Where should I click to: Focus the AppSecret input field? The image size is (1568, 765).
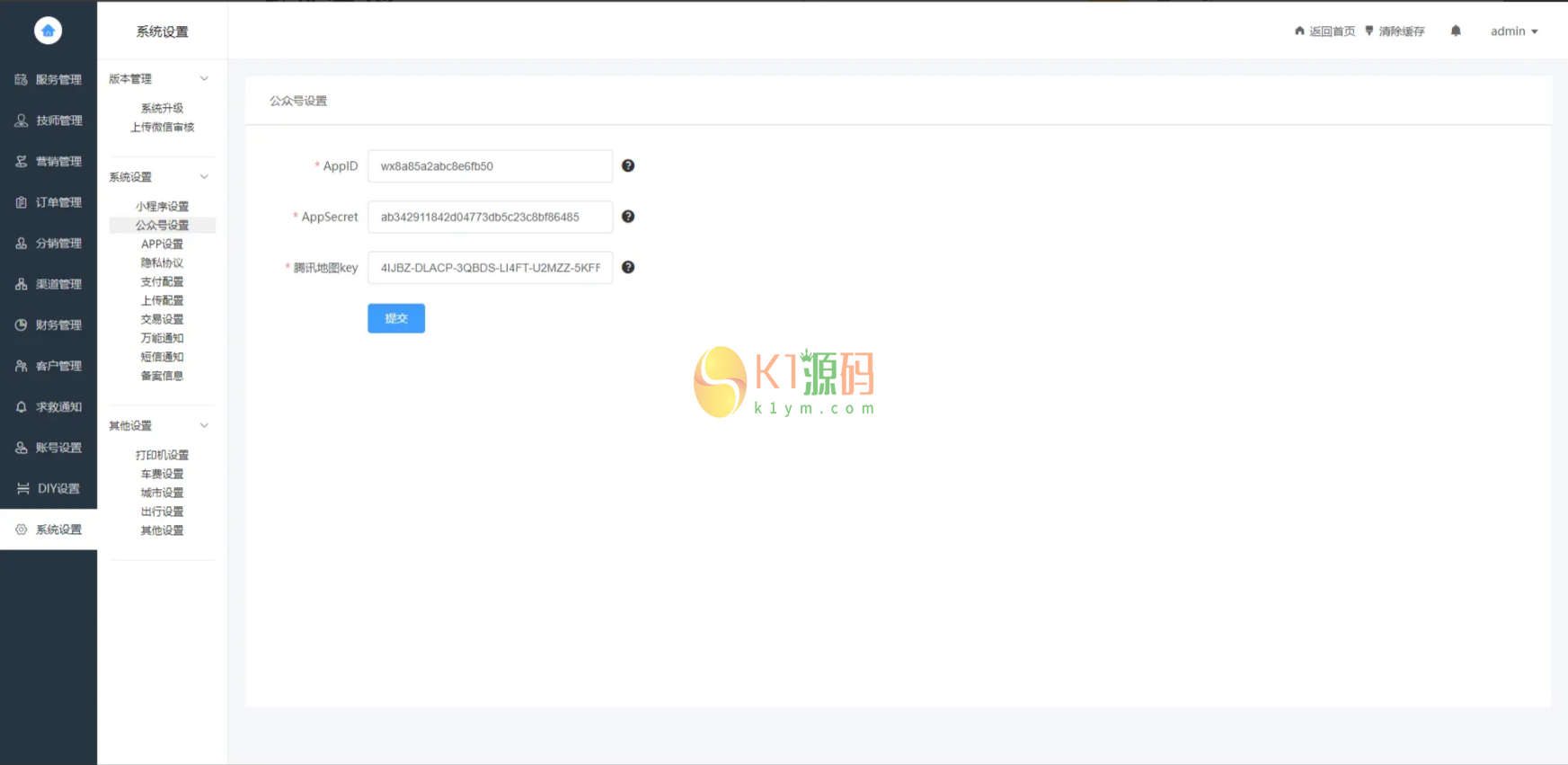point(490,217)
